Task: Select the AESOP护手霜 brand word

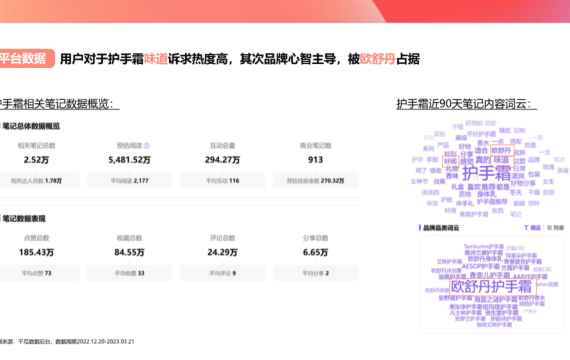Action: tap(480, 267)
